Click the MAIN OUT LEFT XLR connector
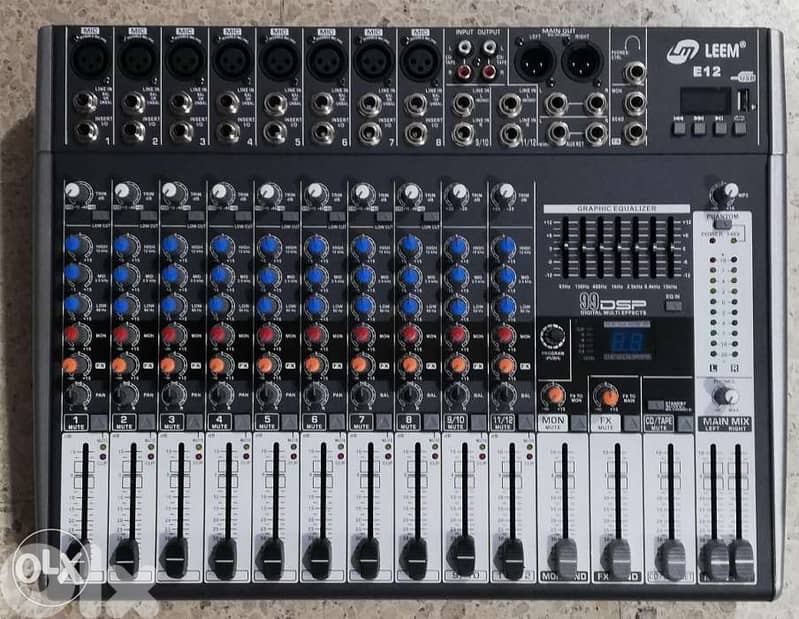 [x=535, y=60]
